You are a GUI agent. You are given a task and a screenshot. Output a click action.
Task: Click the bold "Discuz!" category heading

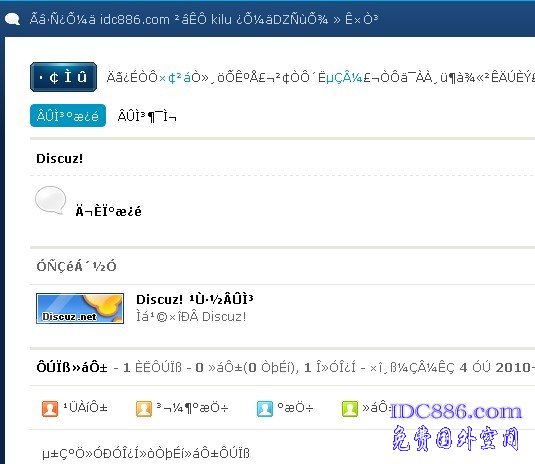coord(59,159)
